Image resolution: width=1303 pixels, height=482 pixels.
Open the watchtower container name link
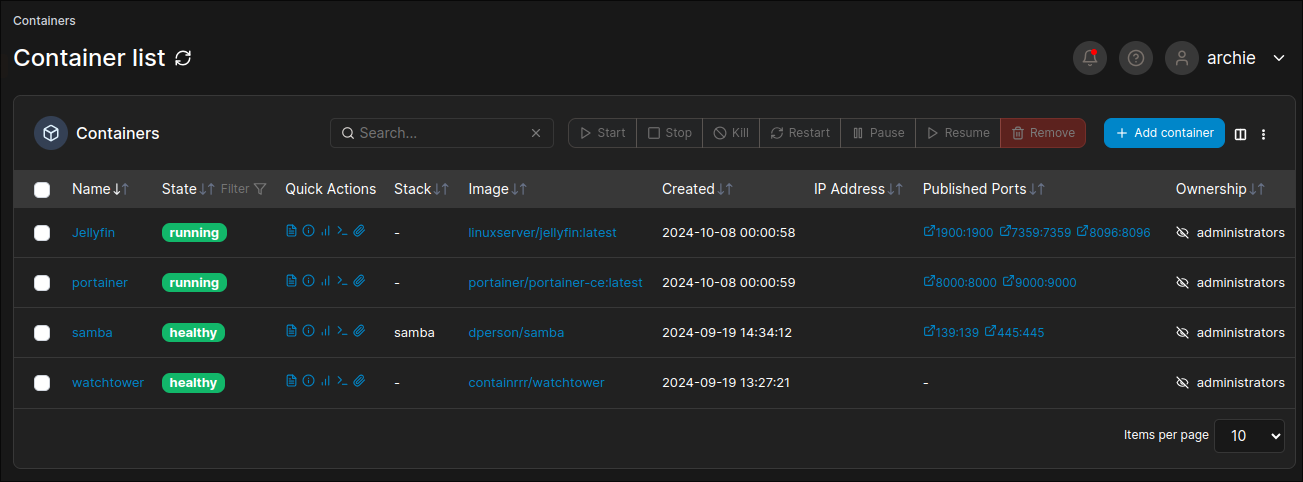108,383
